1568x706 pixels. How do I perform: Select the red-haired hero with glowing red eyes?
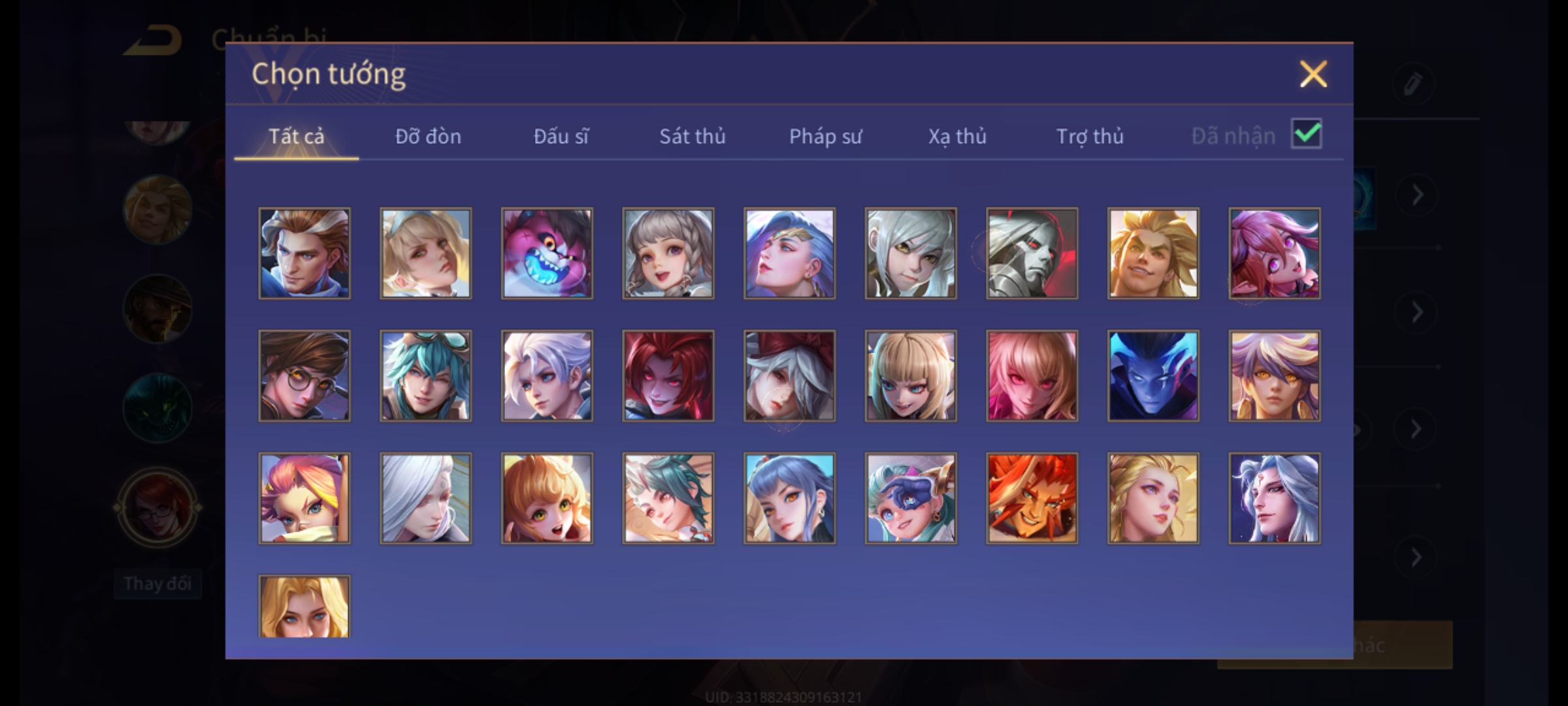668,376
